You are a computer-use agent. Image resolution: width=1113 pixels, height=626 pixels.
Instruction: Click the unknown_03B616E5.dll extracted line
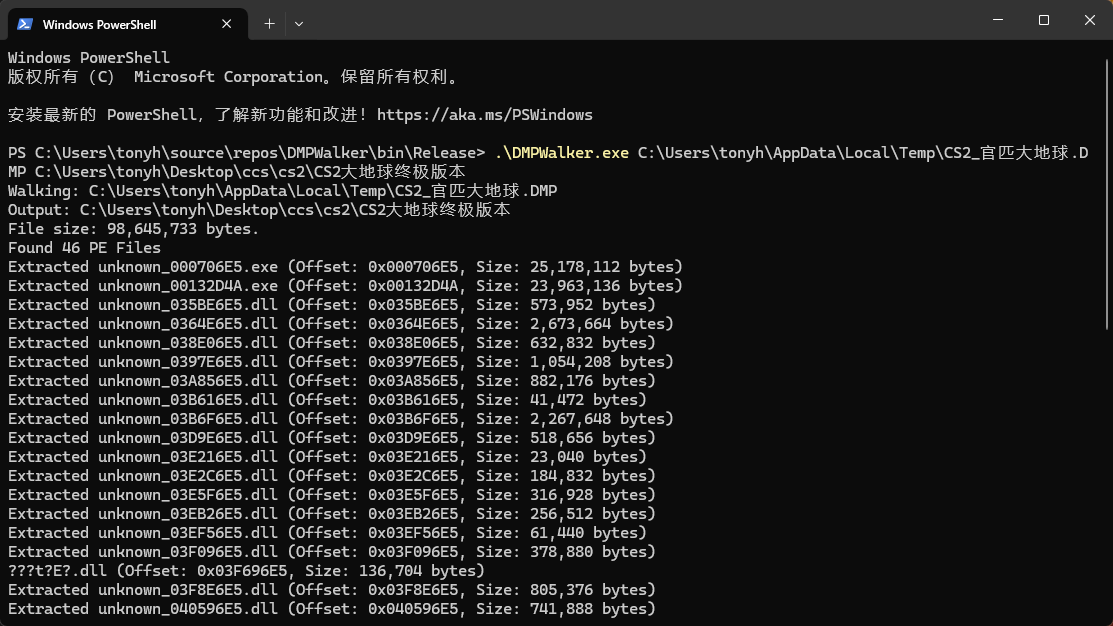pyautogui.click(x=327, y=400)
